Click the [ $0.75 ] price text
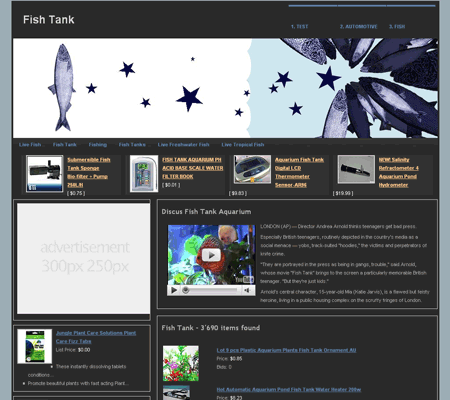This screenshot has height=400, width=450. pyautogui.click(x=76, y=193)
